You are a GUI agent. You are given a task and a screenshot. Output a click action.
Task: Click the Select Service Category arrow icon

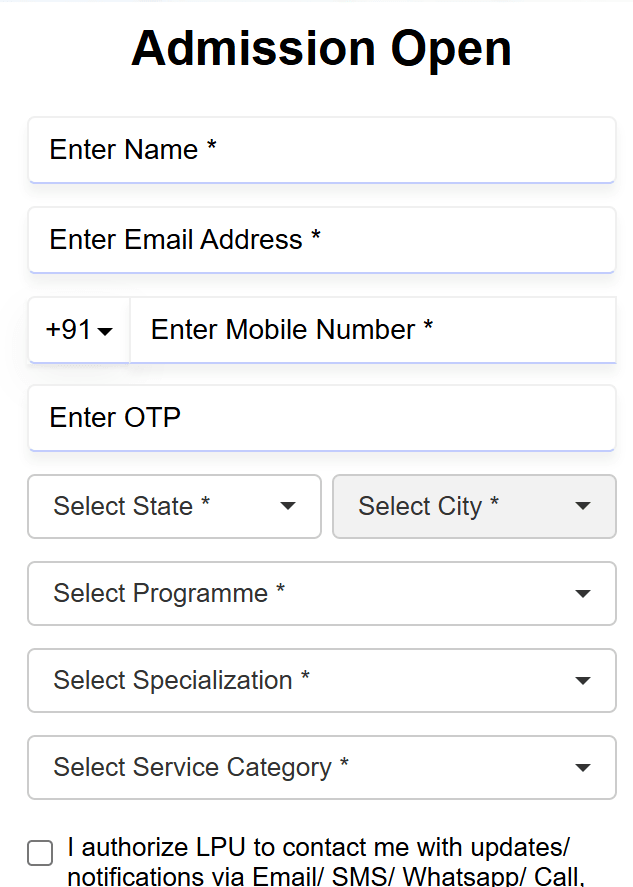point(583,768)
